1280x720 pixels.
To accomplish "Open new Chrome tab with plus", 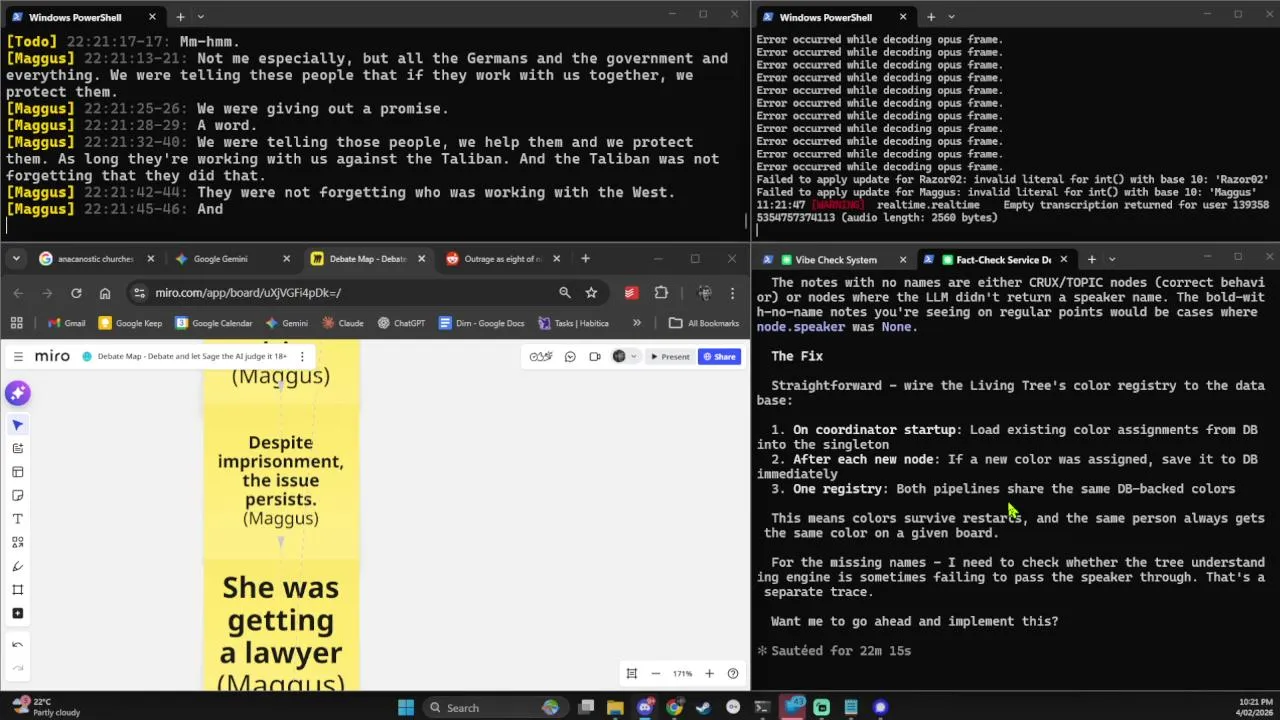I will coord(585,259).
